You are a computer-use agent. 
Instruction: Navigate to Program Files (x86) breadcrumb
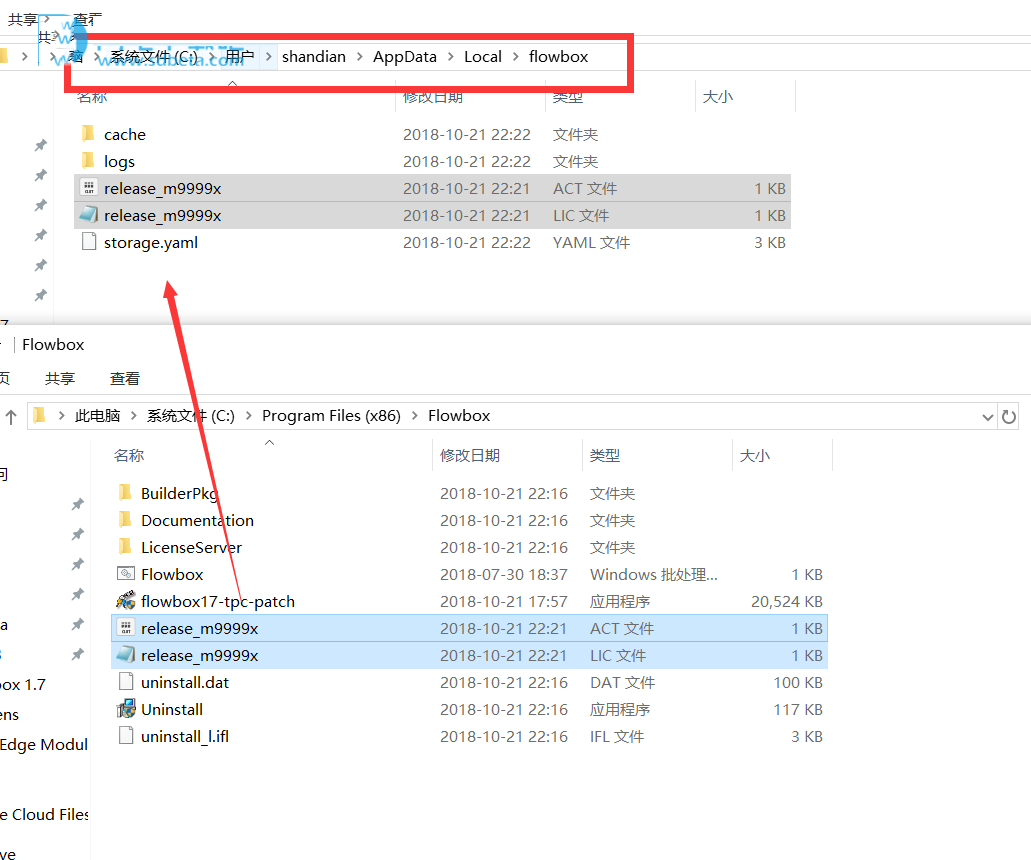click(331, 416)
